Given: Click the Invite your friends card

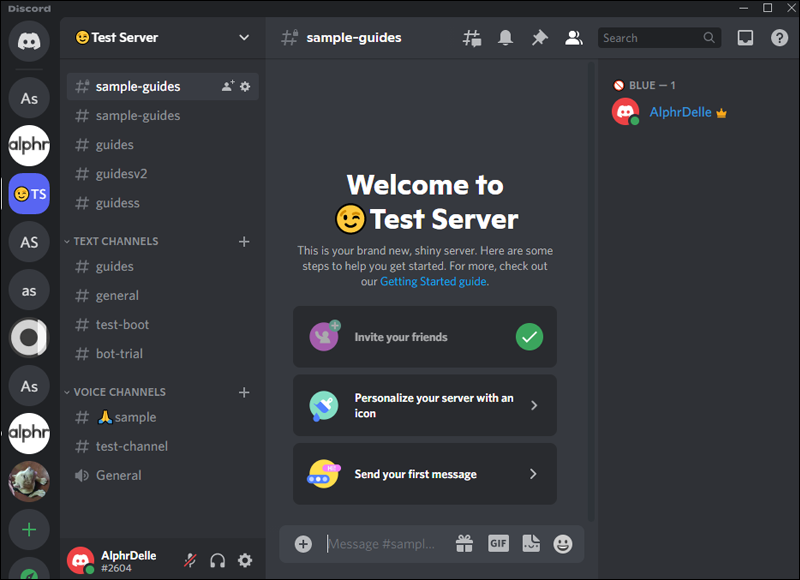Looking at the screenshot, I should click(x=424, y=337).
